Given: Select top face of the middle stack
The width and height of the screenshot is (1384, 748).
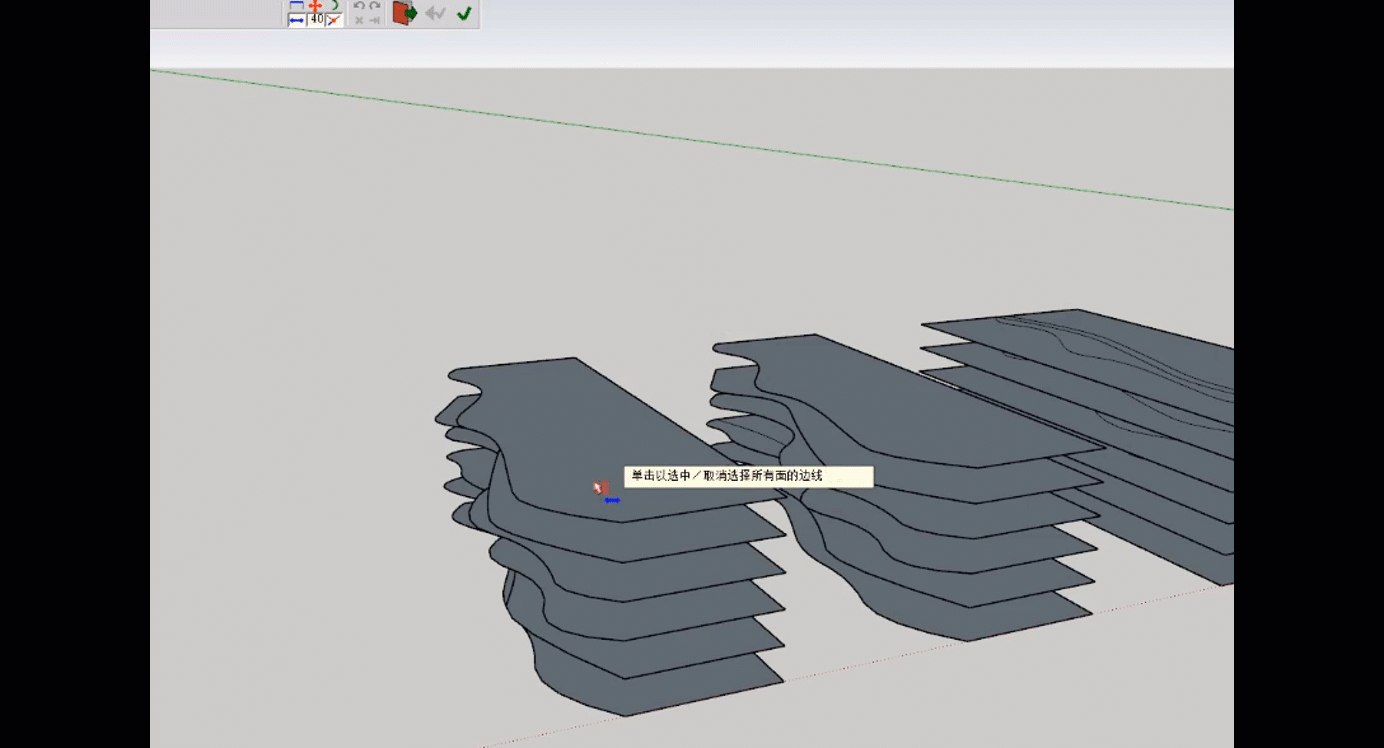Looking at the screenshot, I should 880,400.
